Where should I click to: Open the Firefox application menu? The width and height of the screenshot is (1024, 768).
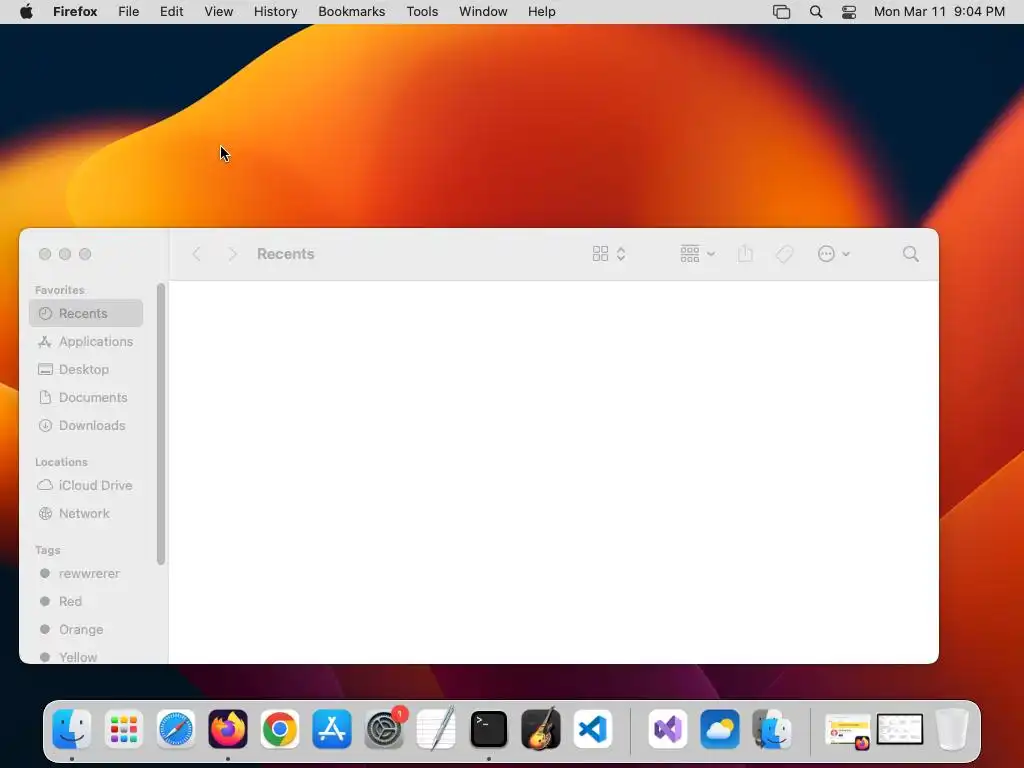(75, 12)
